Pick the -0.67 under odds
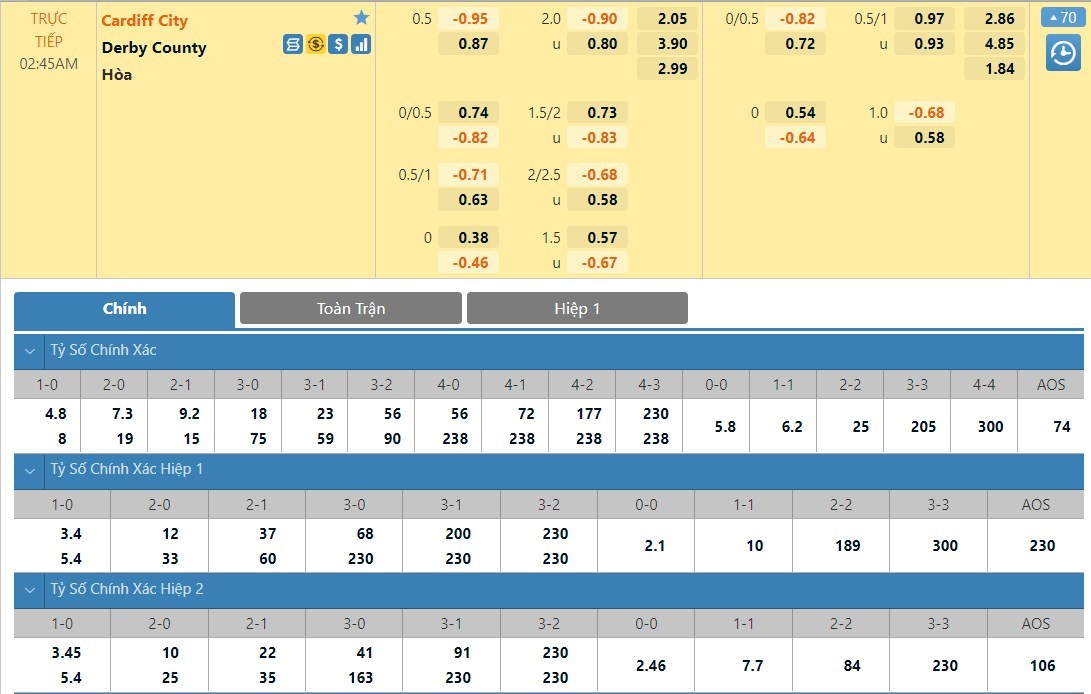1091x694 pixels. coord(598,262)
